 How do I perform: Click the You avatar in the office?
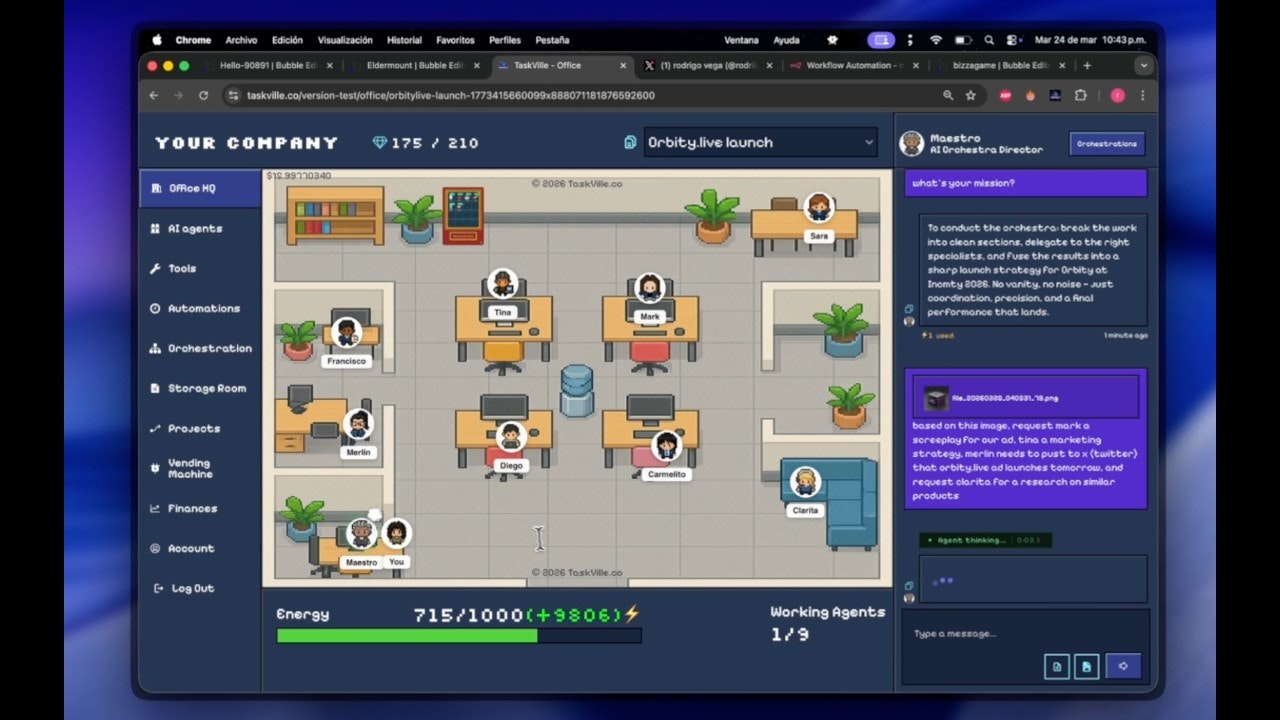[397, 534]
